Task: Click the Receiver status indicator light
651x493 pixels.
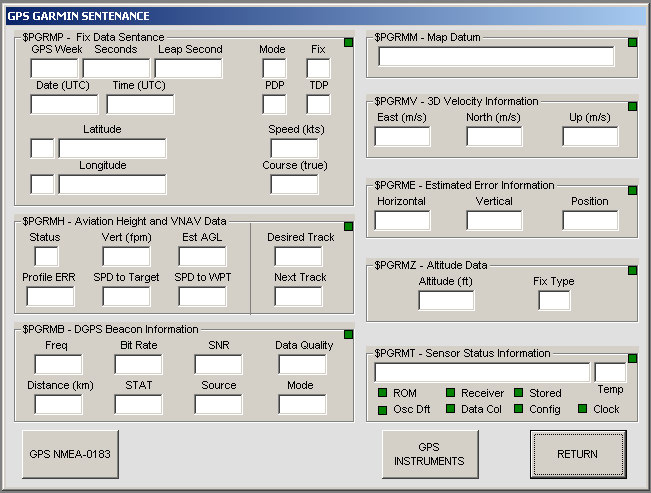Action: click(450, 392)
